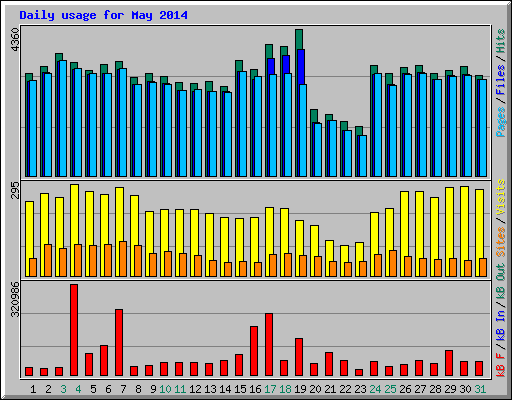Click the 4360 hits axis value
512x400 pixels.
(x=15, y=40)
